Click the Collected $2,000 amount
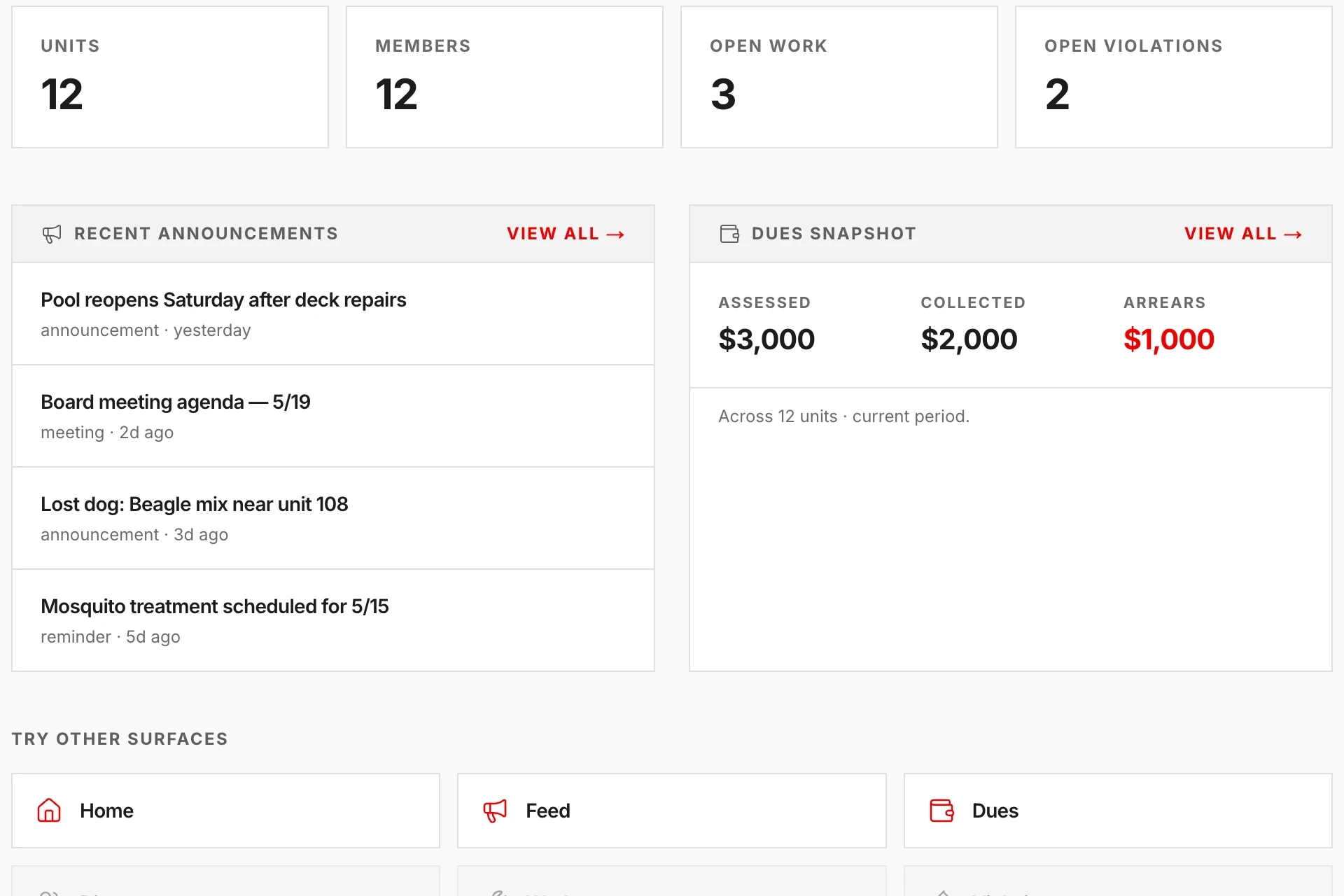Screen dimensions: 1344x896 [969, 339]
